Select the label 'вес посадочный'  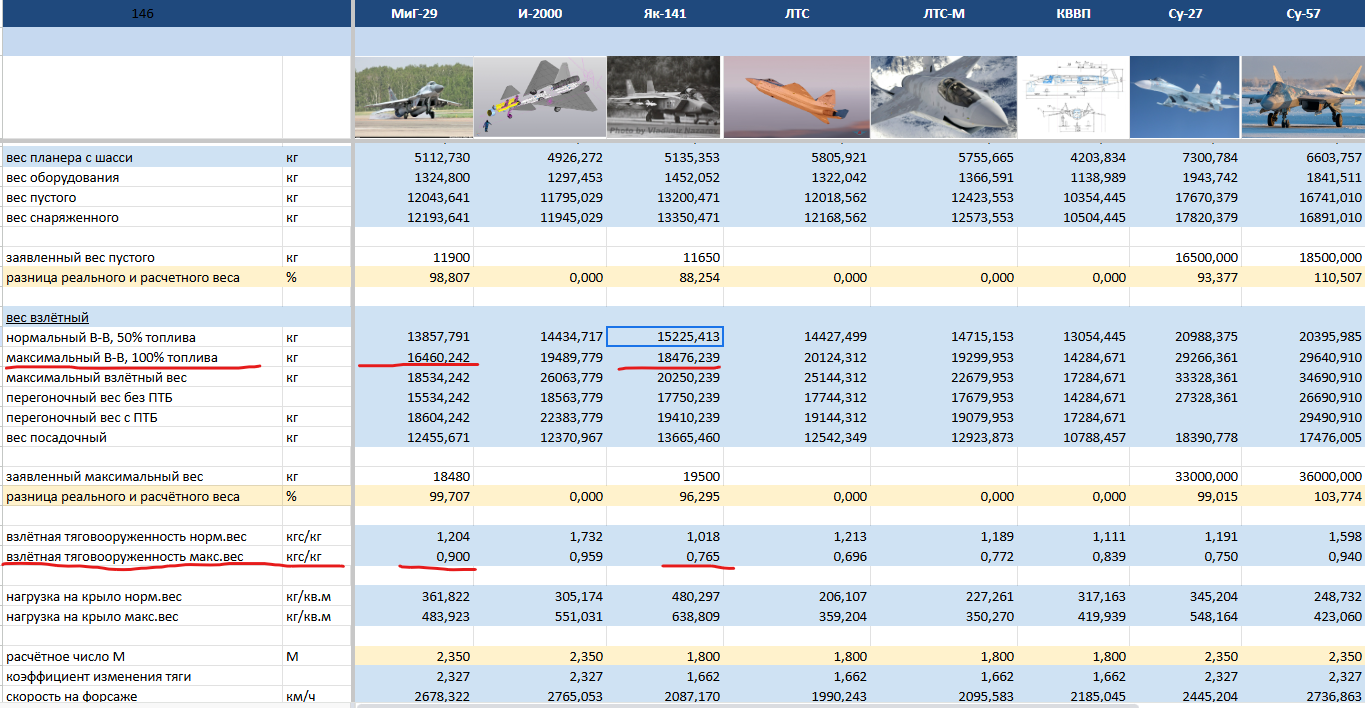[x=56, y=438]
